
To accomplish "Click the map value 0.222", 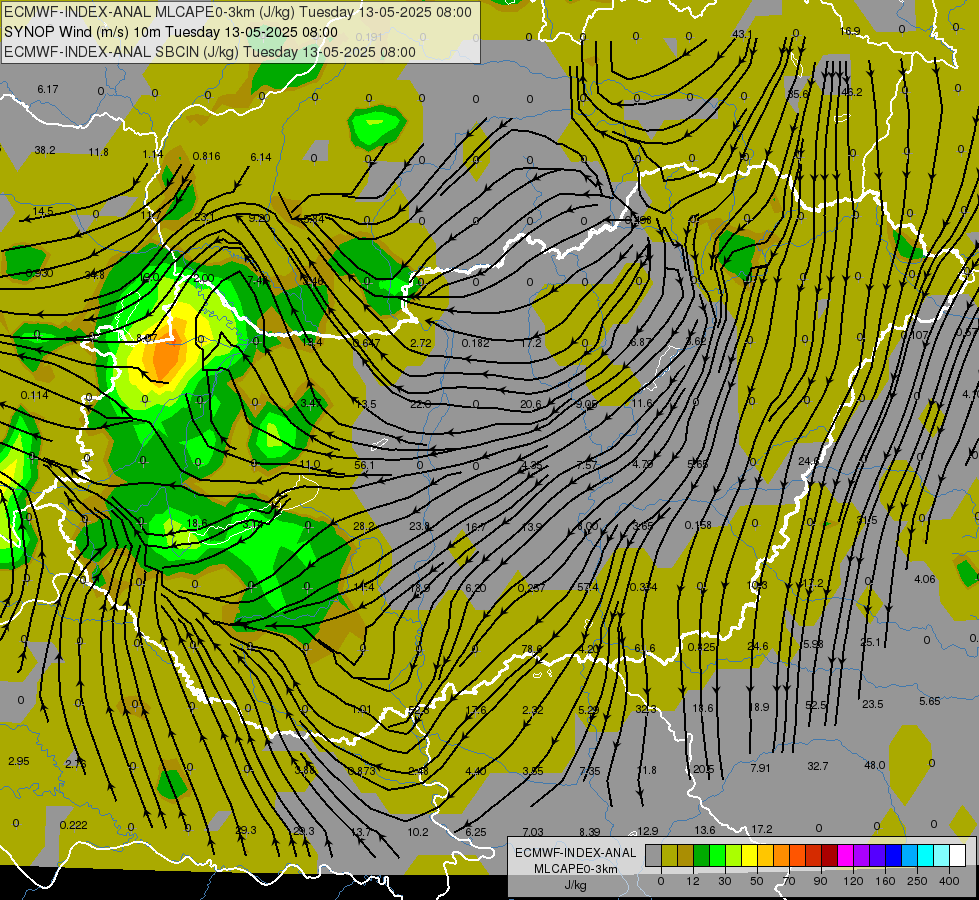I will [74, 825].
